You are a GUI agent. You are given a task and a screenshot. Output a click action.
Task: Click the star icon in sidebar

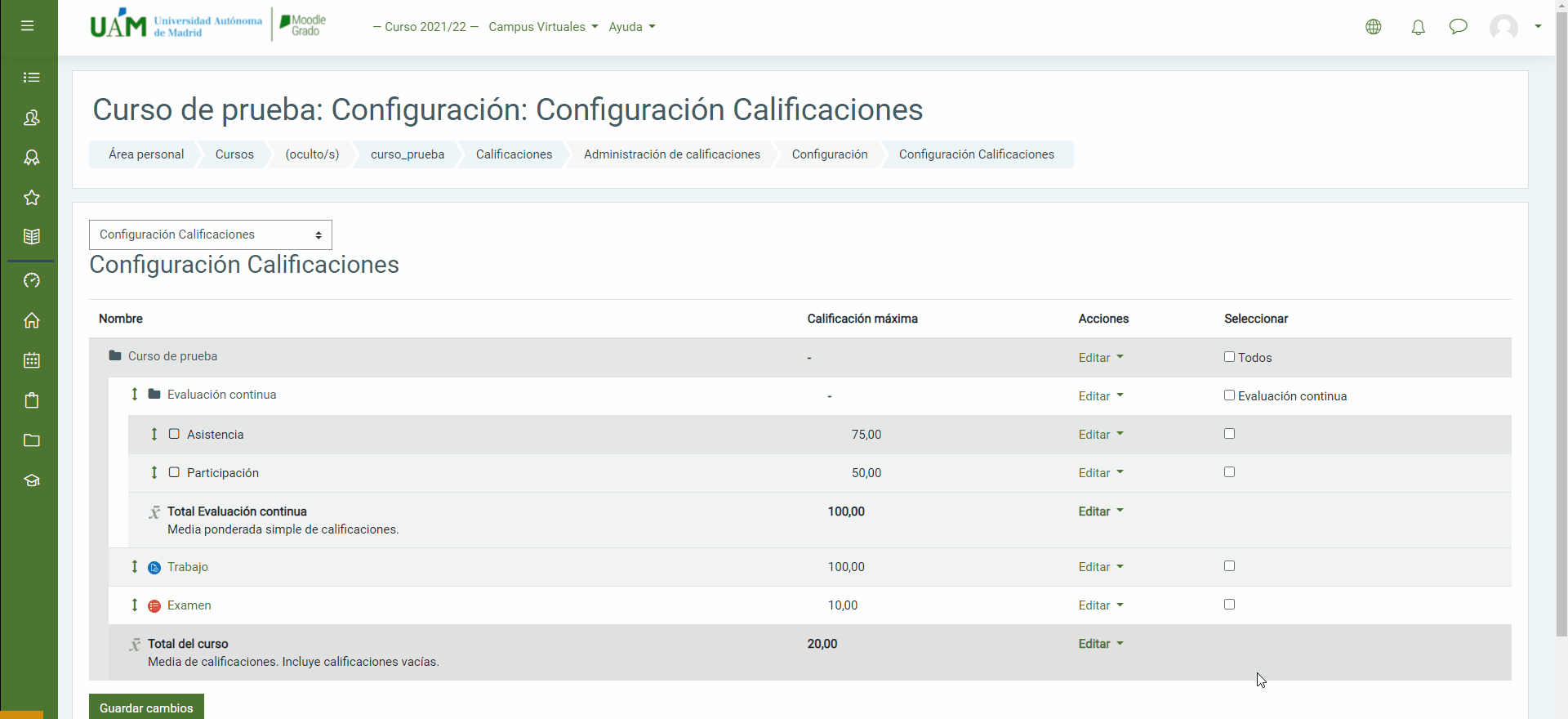click(32, 198)
